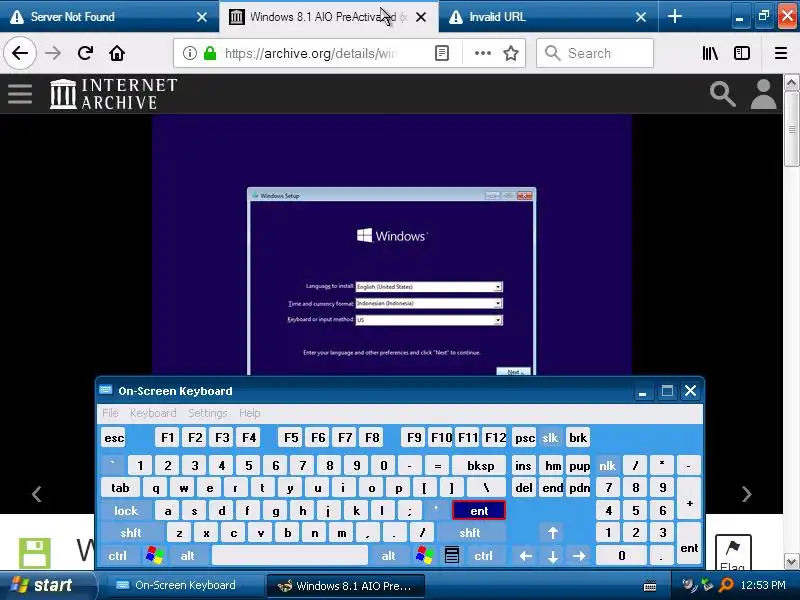Viewport: 800px width, 600px height.
Task: Open the Library bookshelf icon
Action: (x=710, y=53)
